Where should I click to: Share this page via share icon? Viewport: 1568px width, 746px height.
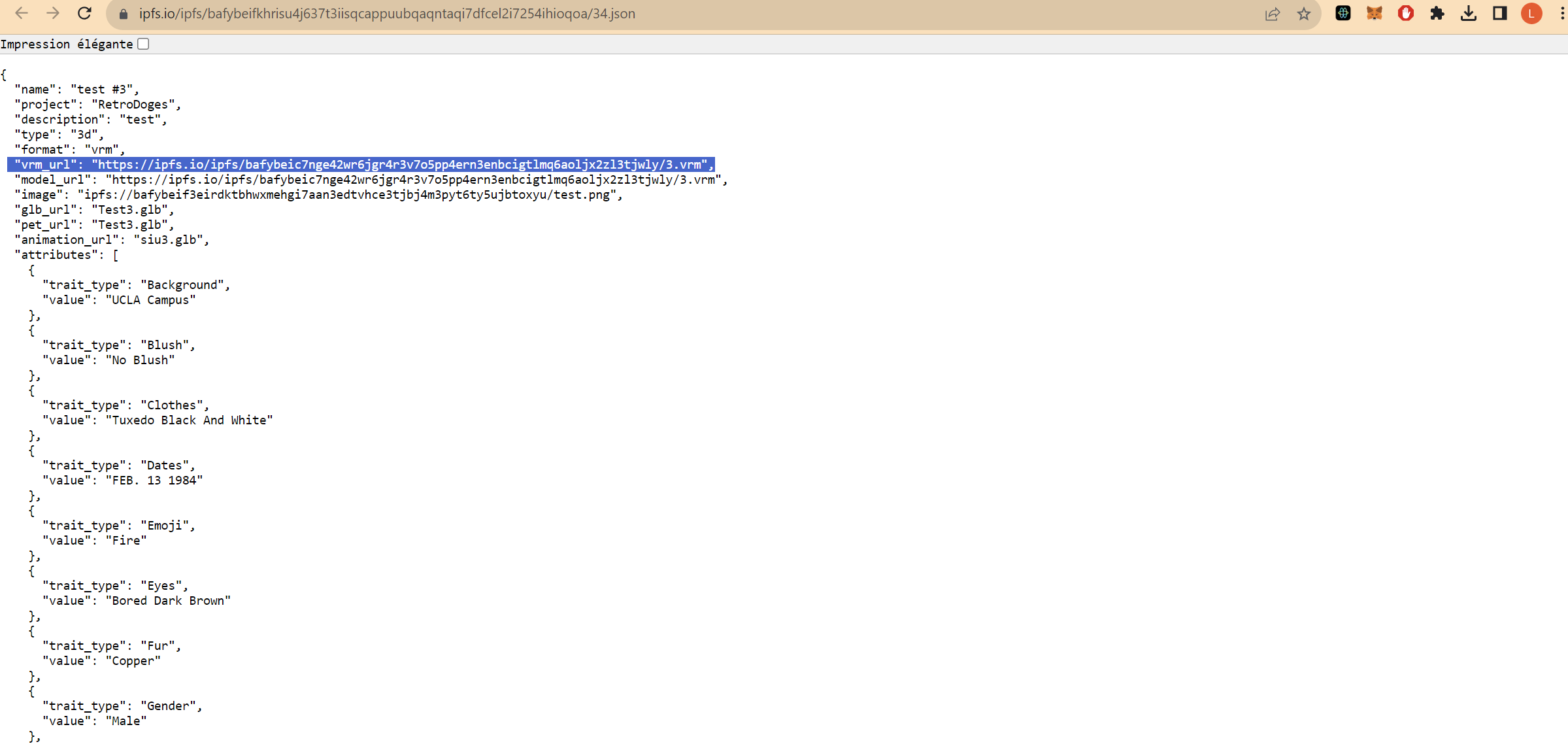(1272, 14)
